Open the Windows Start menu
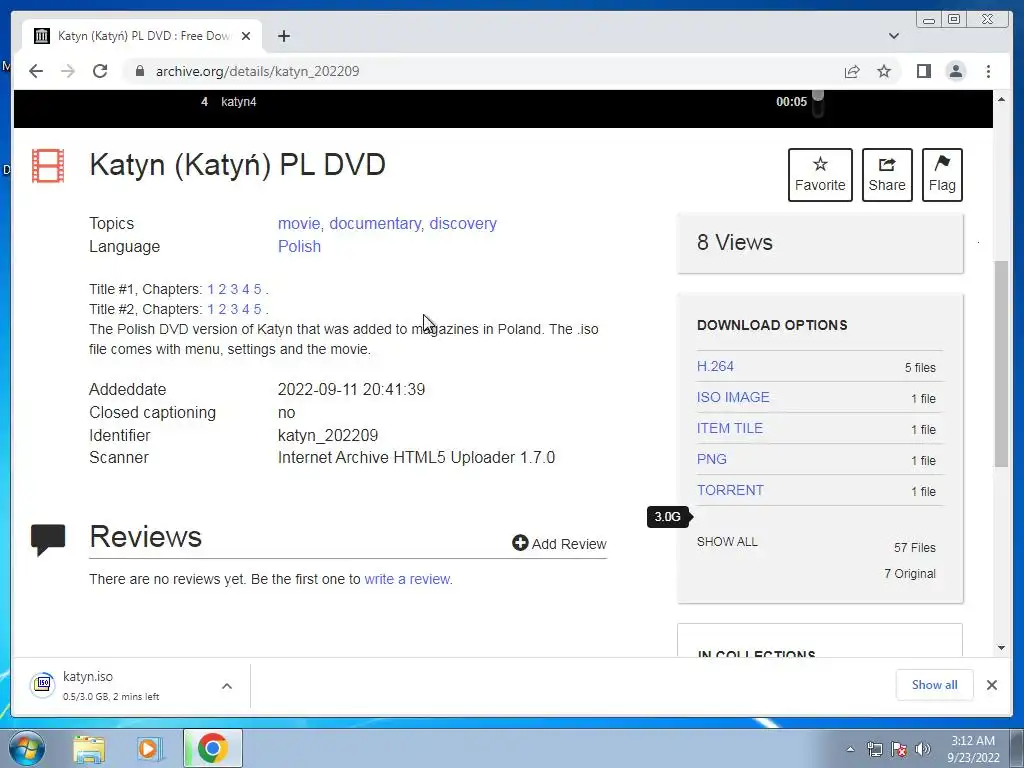 [x=27, y=748]
